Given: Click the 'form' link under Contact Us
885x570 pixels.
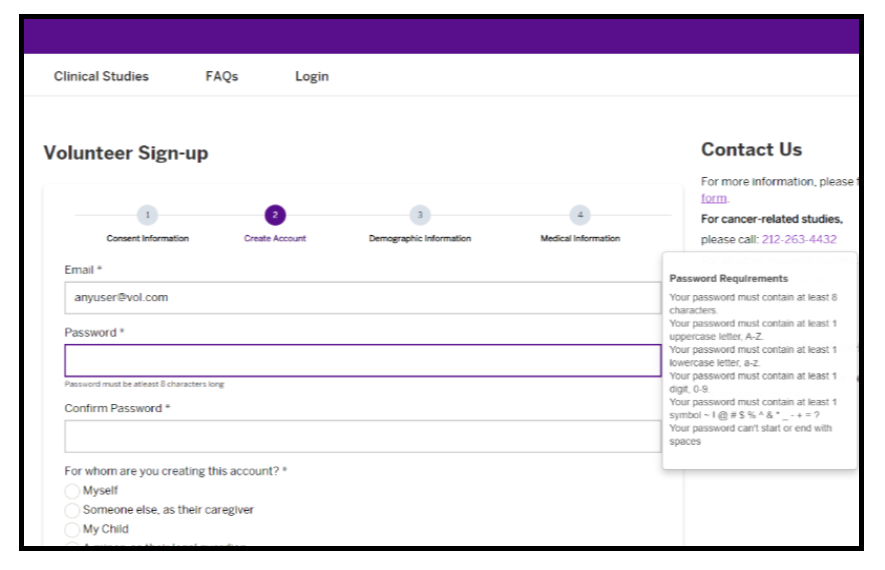Looking at the screenshot, I should point(713,199).
